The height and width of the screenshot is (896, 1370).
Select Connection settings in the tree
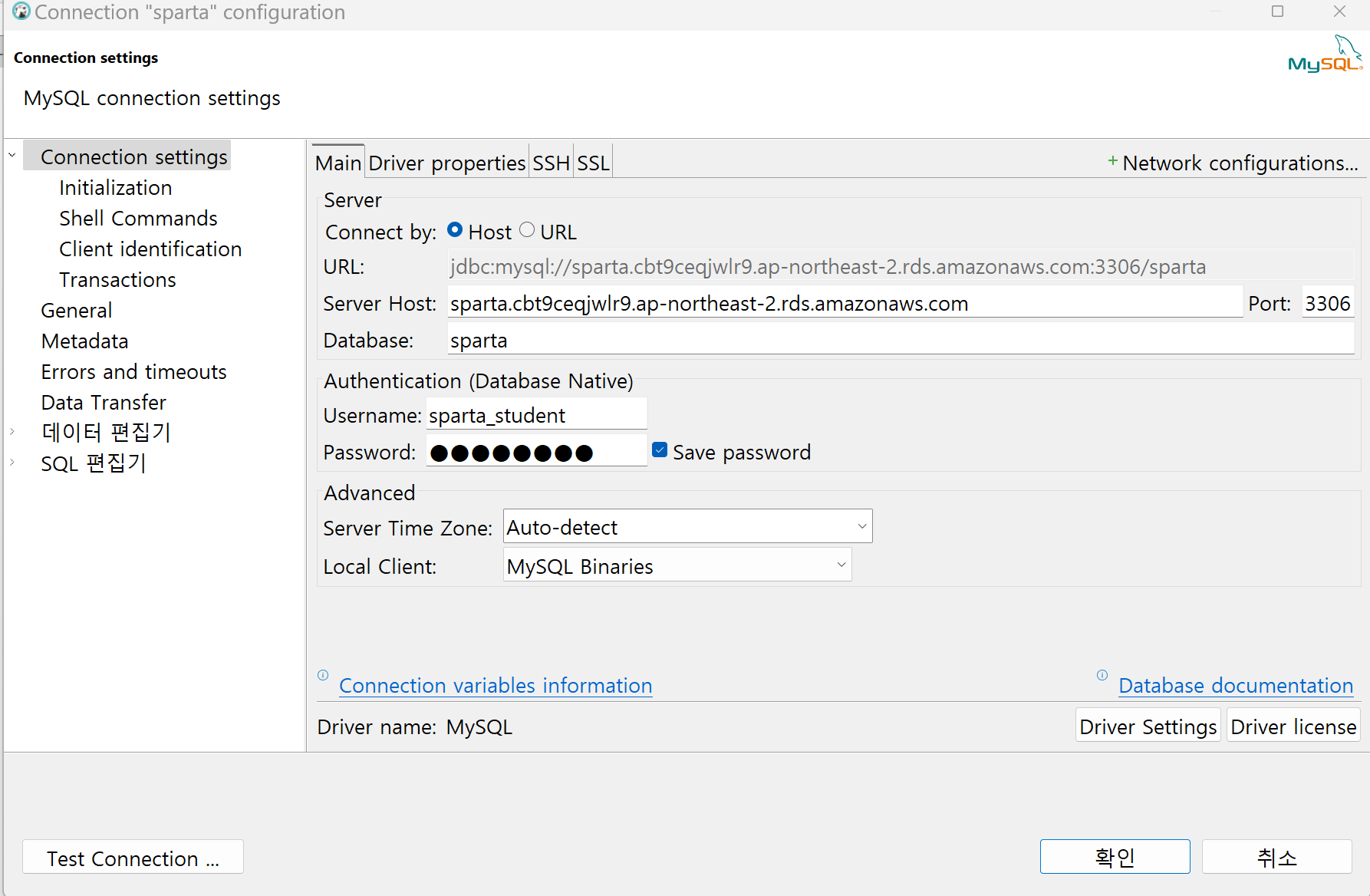134,156
